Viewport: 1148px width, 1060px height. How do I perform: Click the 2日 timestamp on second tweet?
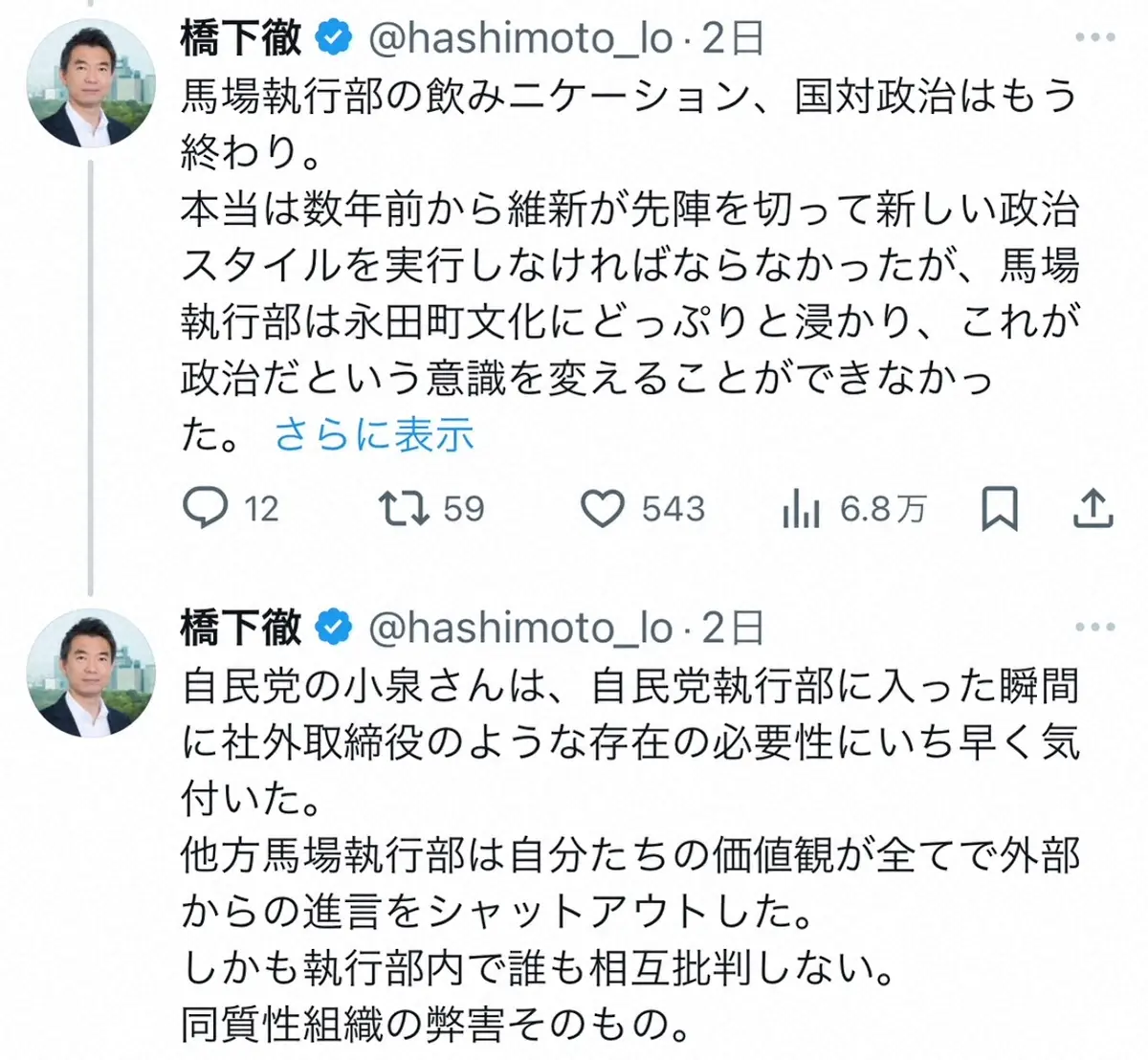(x=733, y=628)
